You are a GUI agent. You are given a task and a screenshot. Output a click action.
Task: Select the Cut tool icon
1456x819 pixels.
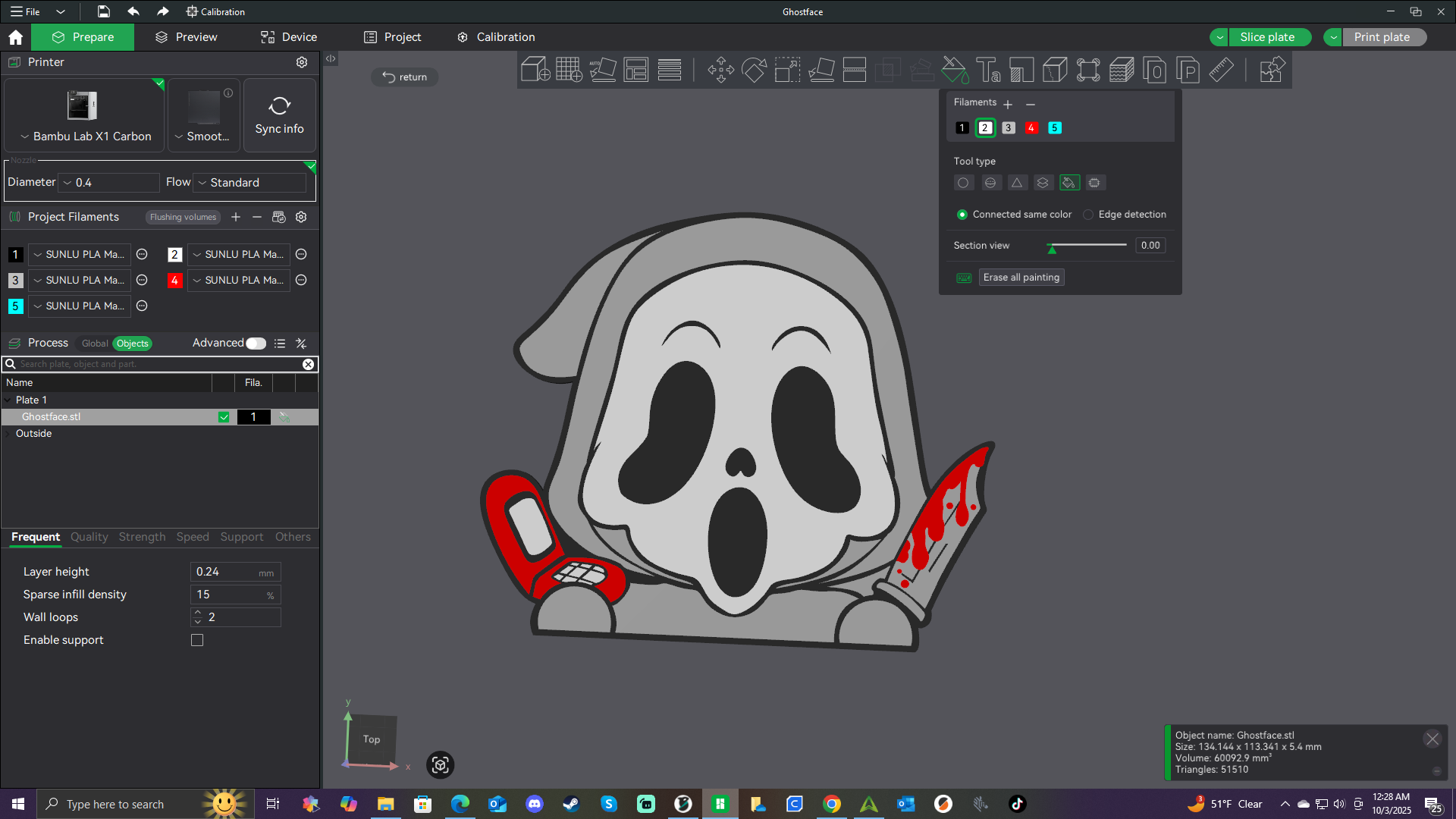(855, 70)
